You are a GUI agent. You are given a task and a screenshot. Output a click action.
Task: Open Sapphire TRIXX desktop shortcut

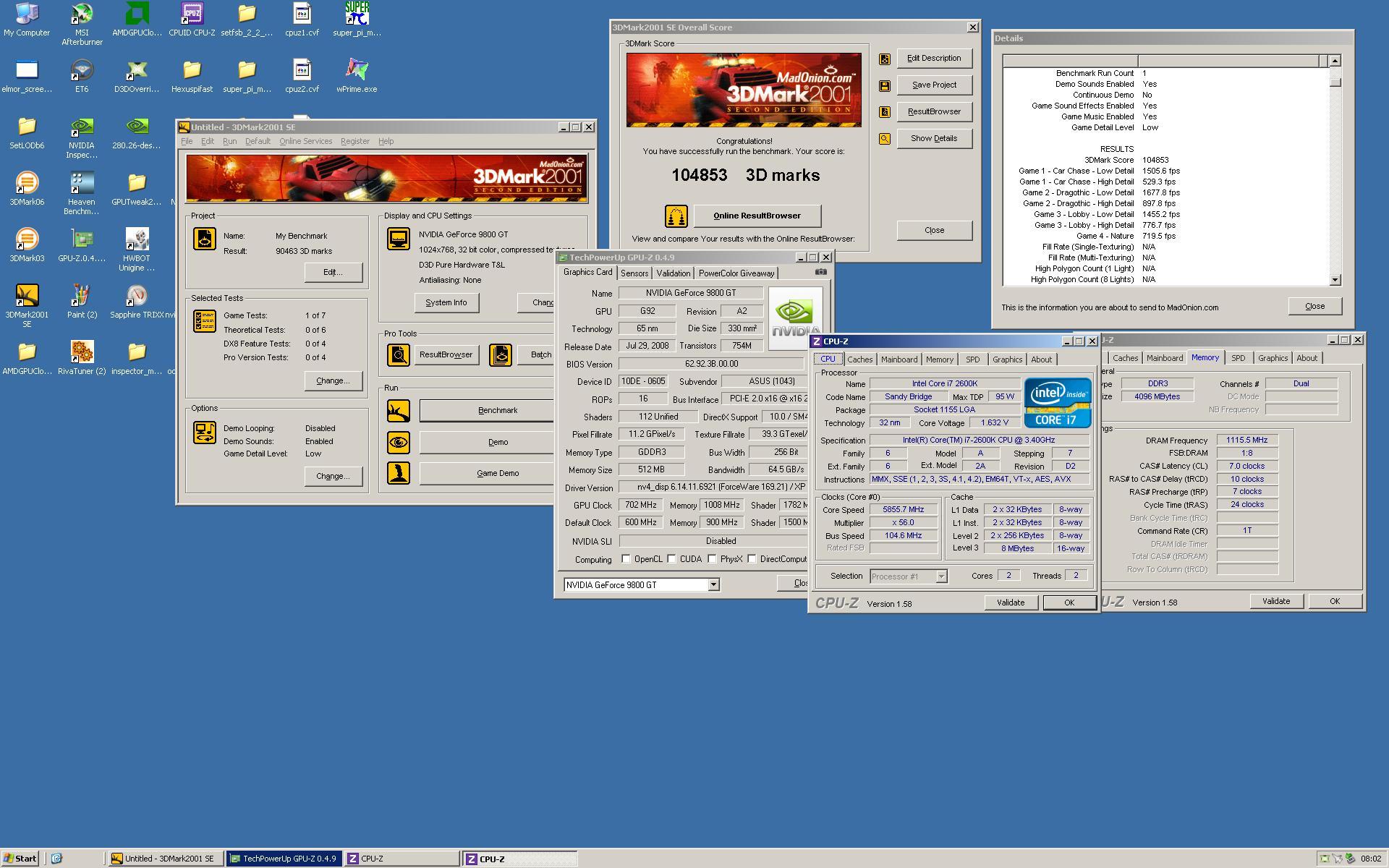point(137,302)
